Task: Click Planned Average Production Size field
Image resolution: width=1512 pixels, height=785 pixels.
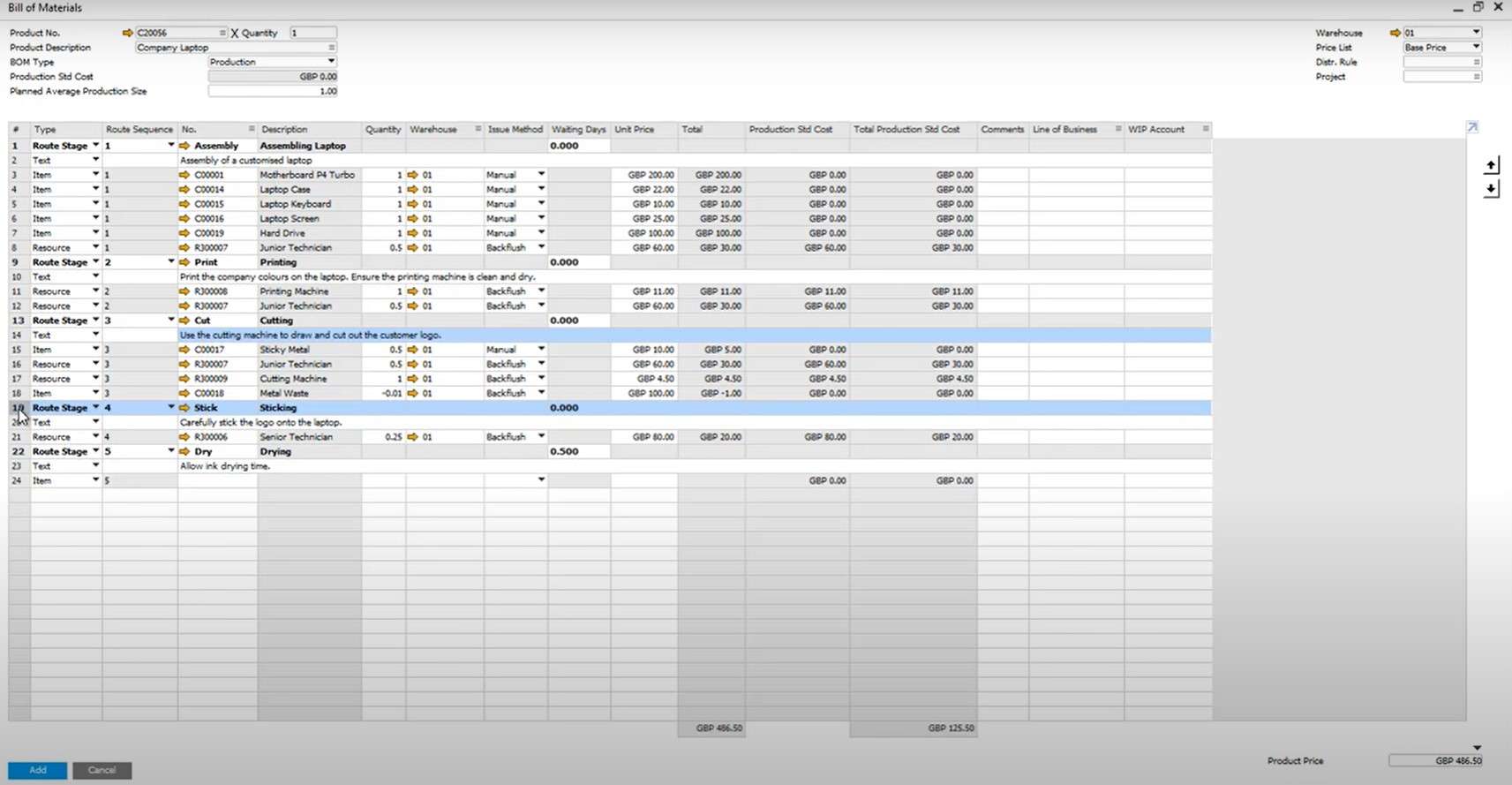Action: pos(273,91)
